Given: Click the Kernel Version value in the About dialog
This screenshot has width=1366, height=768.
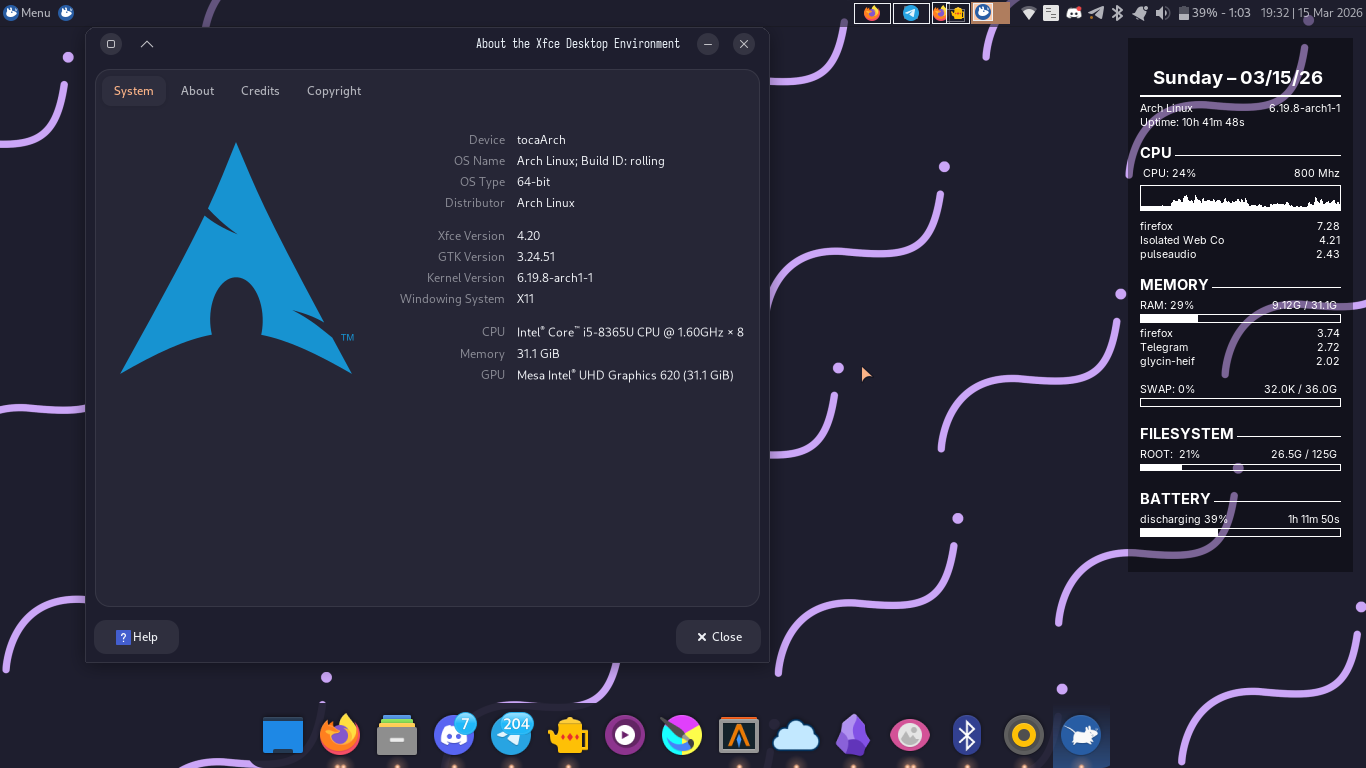Looking at the screenshot, I should point(555,278).
